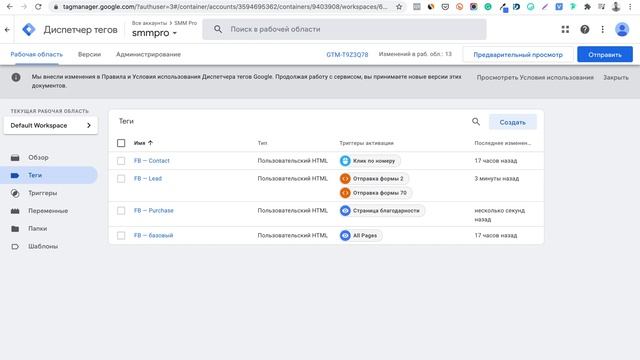Click the browser forward arrow
Viewport: 640px width, 360px height.
(x=24, y=7)
